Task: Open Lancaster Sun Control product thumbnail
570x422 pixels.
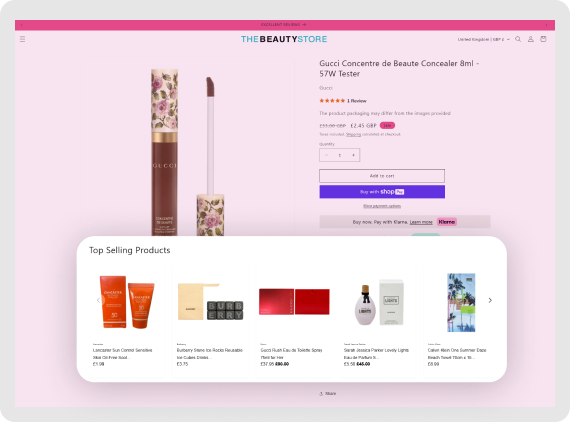Action: tap(127, 302)
